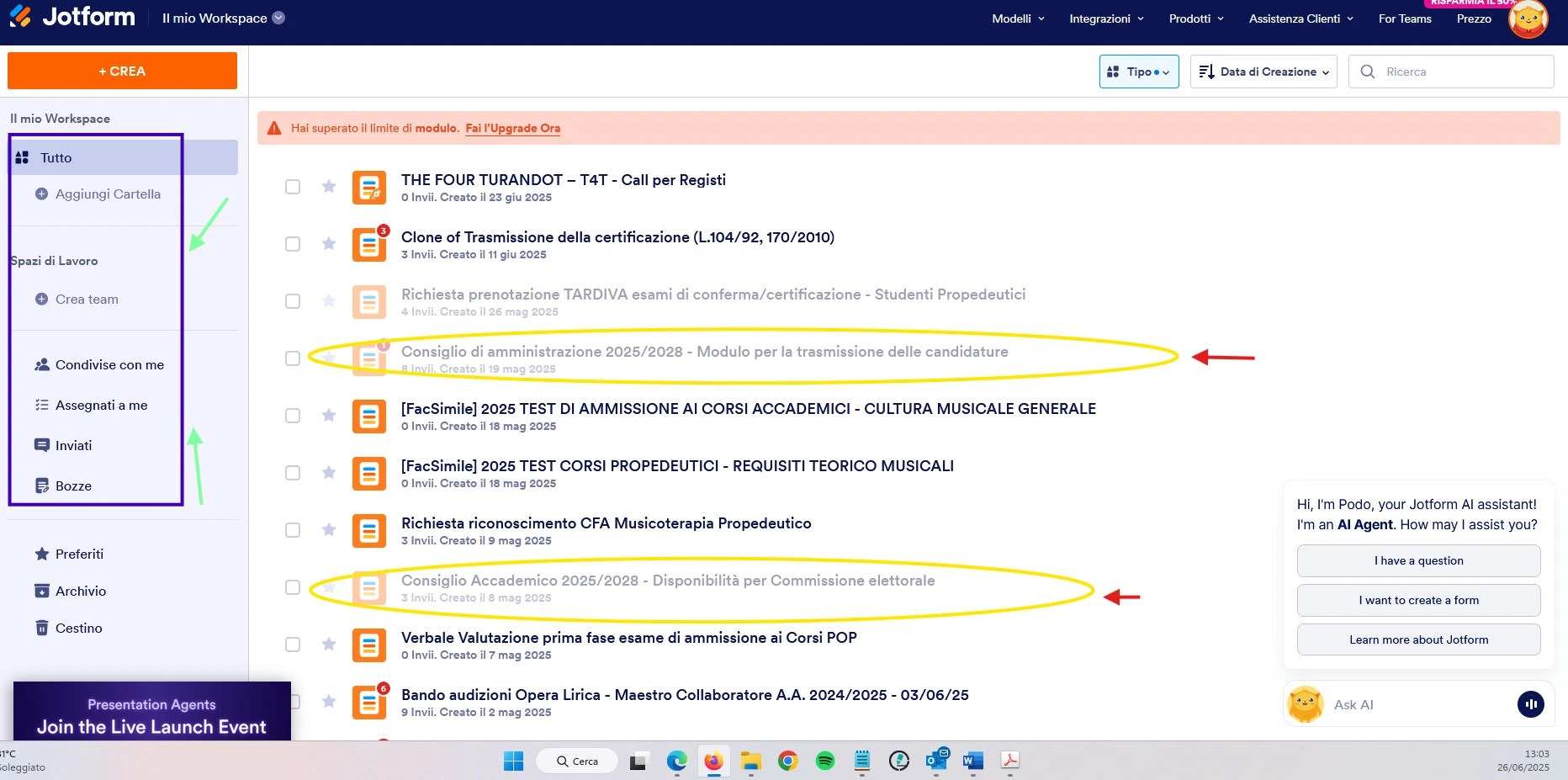Open the Modelli menu

click(x=1017, y=18)
